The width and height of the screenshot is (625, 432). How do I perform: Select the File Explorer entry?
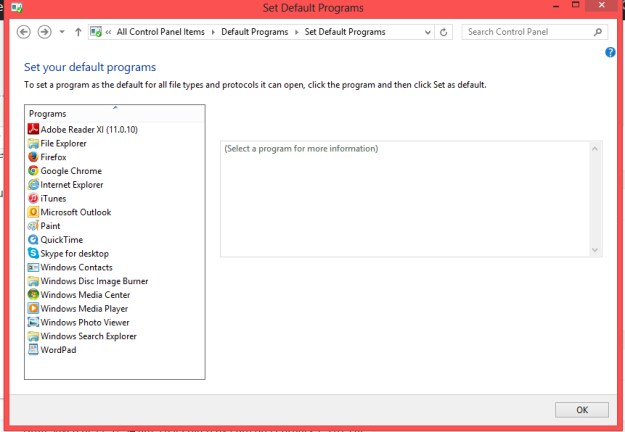[x=63, y=143]
